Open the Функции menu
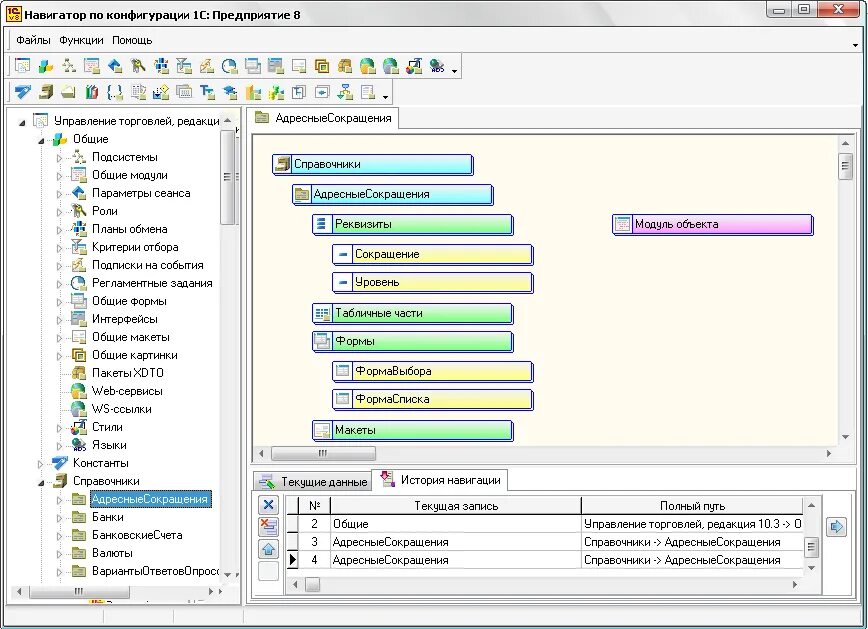The width and height of the screenshot is (868, 629). [81, 40]
